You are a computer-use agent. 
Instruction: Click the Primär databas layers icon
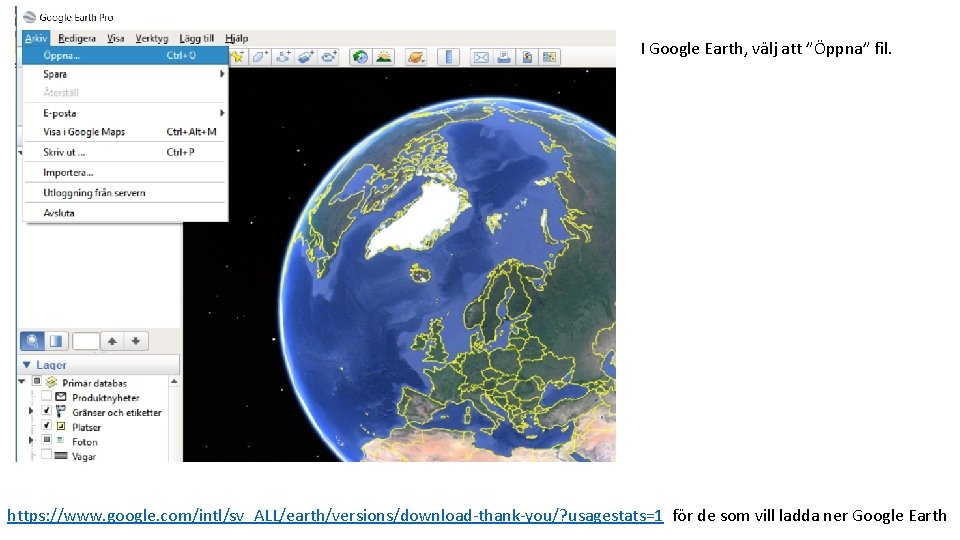click(x=51, y=382)
